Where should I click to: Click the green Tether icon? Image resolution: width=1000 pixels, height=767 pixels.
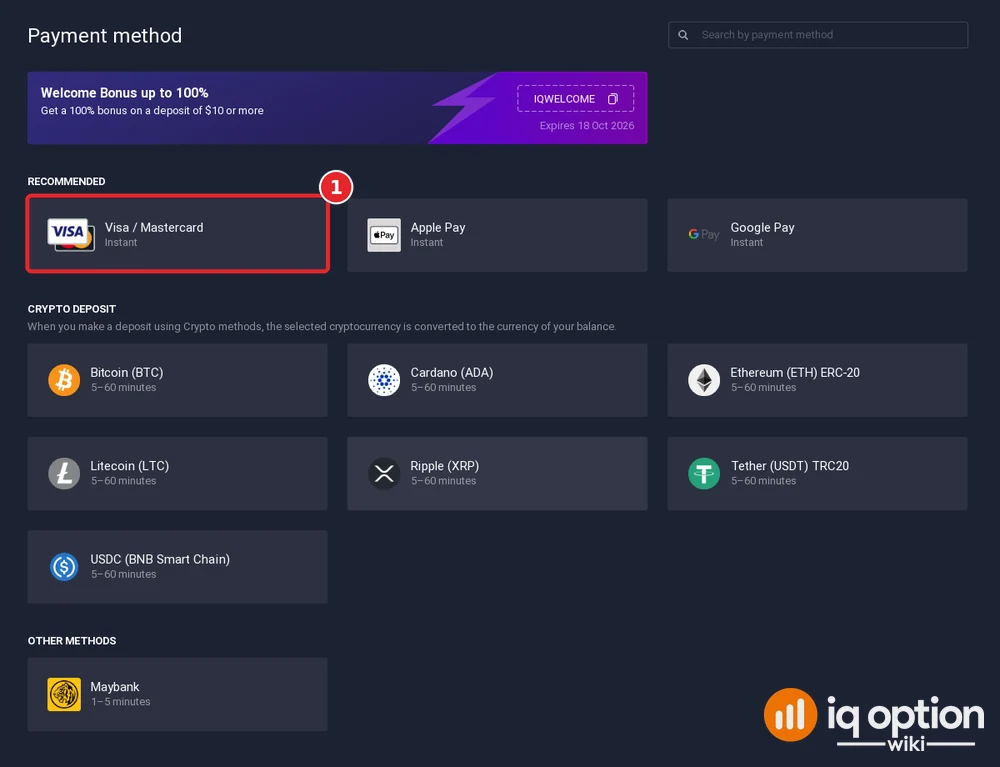coord(704,473)
